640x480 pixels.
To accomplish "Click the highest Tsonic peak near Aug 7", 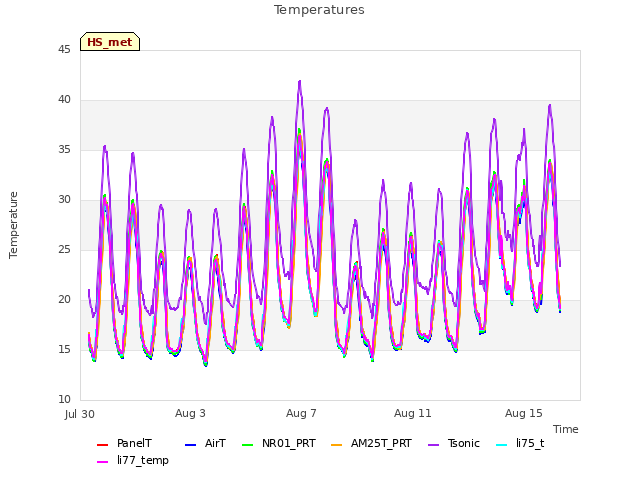I will (300, 82).
